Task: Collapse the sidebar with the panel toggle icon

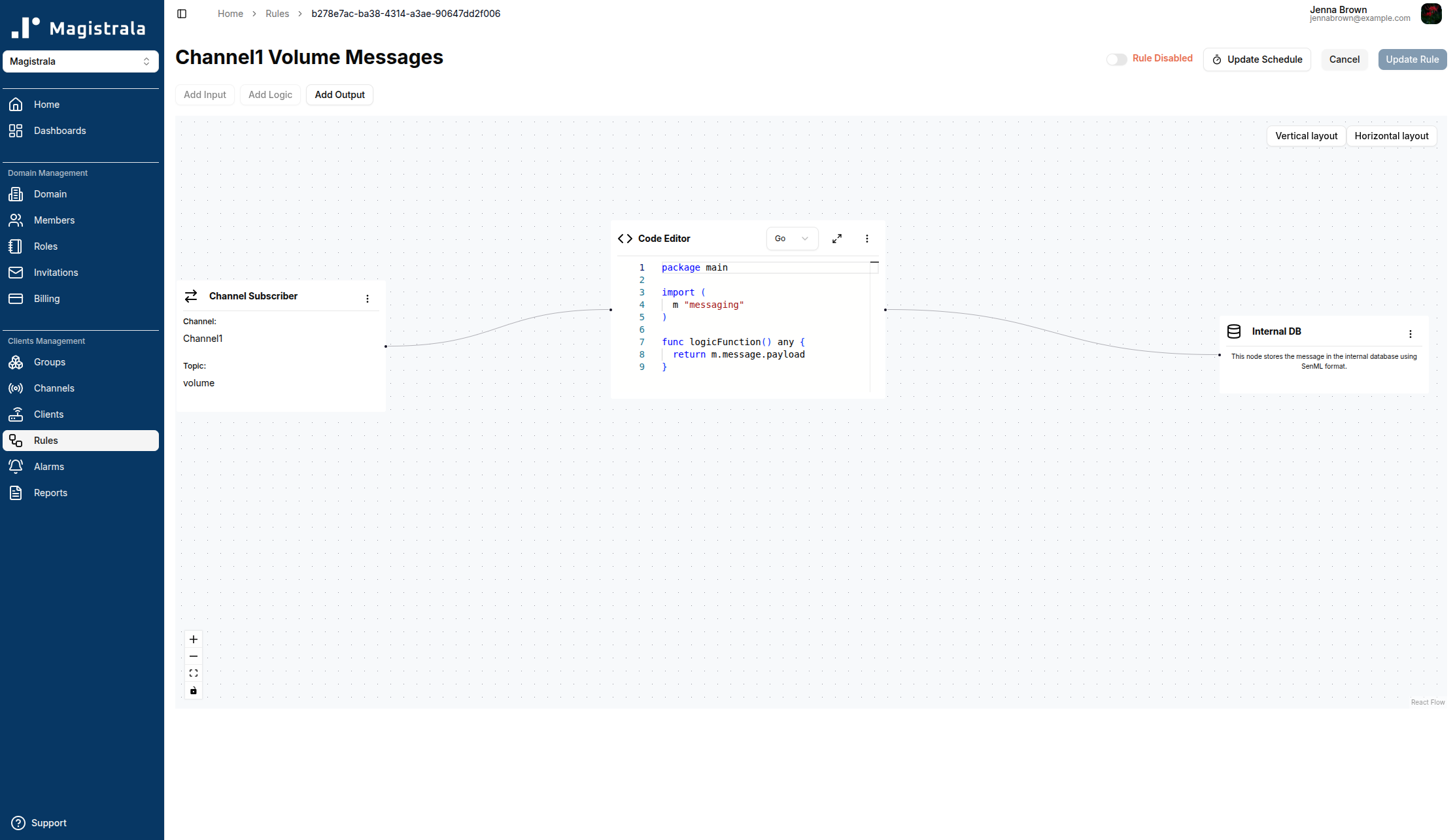Action: click(182, 13)
